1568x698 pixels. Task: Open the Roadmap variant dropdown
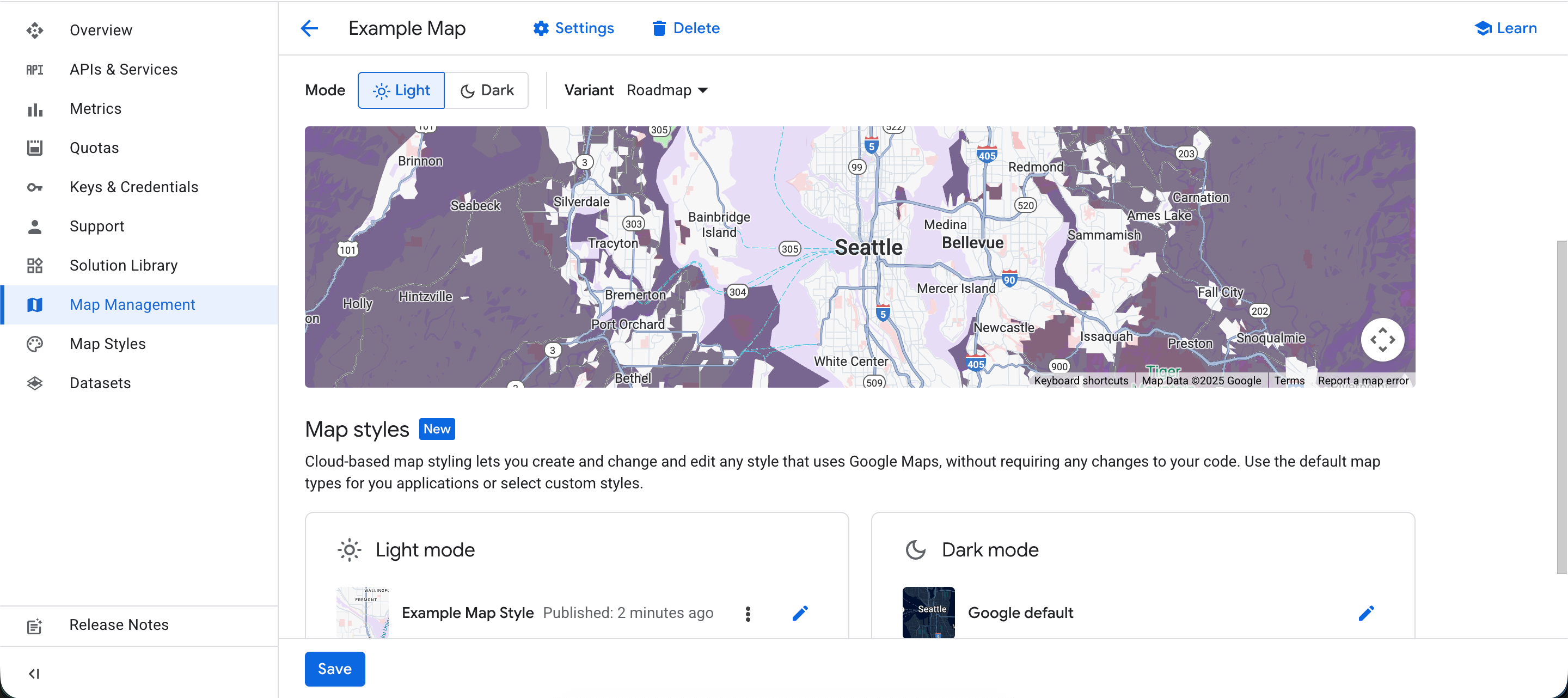tap(667, 90)
